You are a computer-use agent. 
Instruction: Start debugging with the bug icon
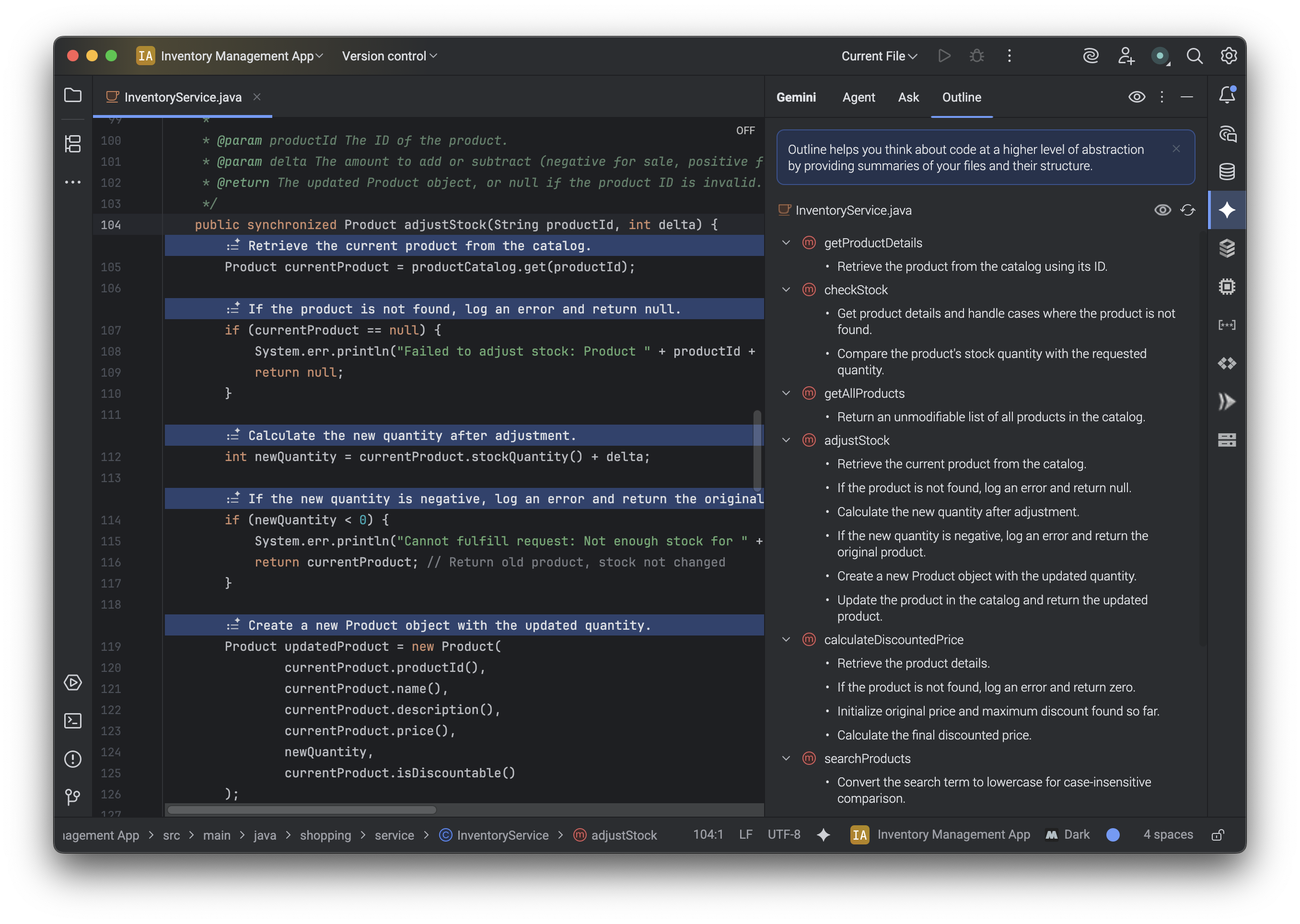coord(977,55)
